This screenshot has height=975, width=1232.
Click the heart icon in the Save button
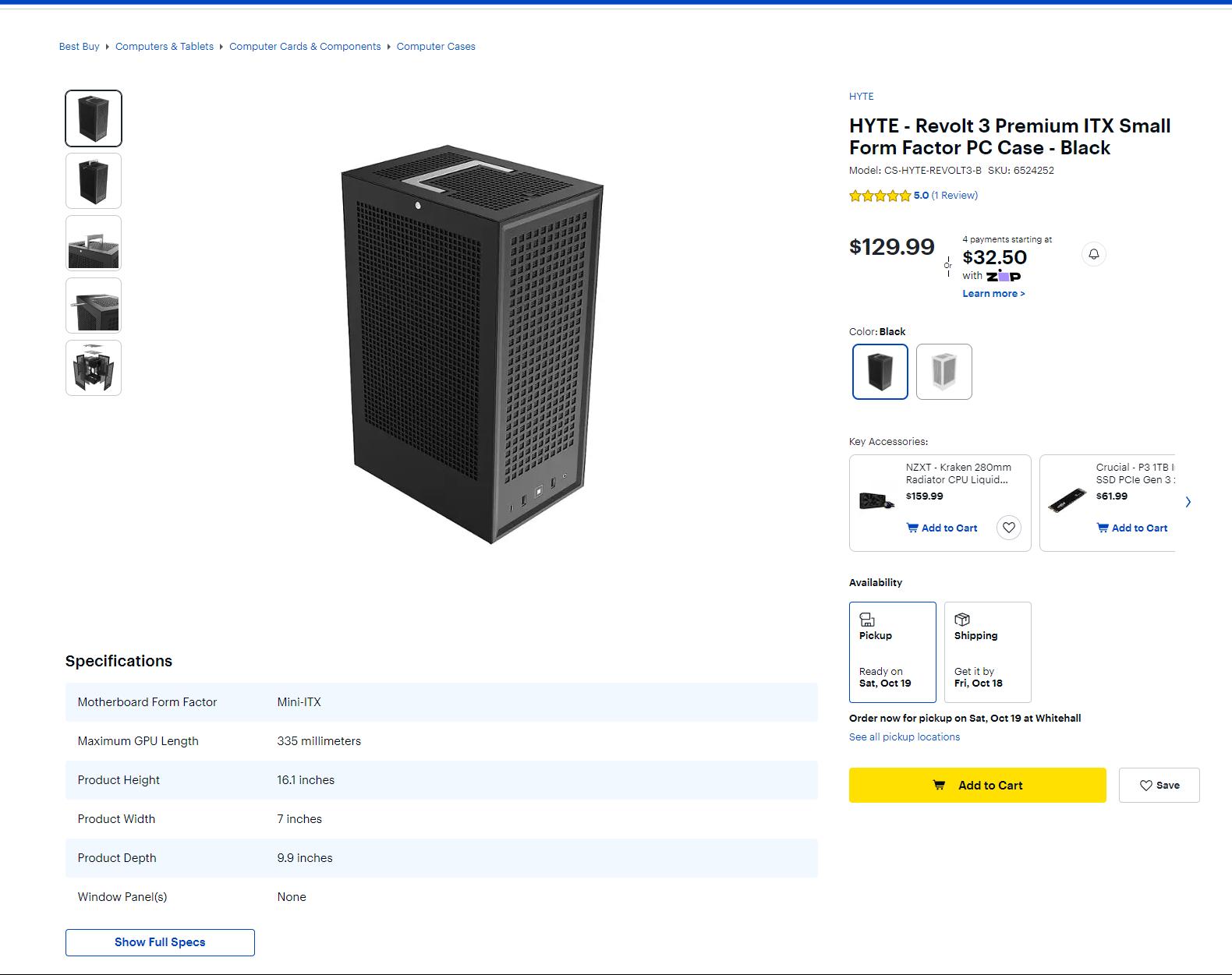[1145, 785]
